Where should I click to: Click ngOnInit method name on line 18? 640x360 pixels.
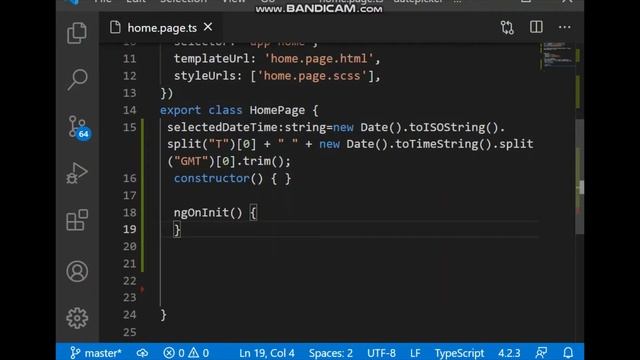pos(201,213)
